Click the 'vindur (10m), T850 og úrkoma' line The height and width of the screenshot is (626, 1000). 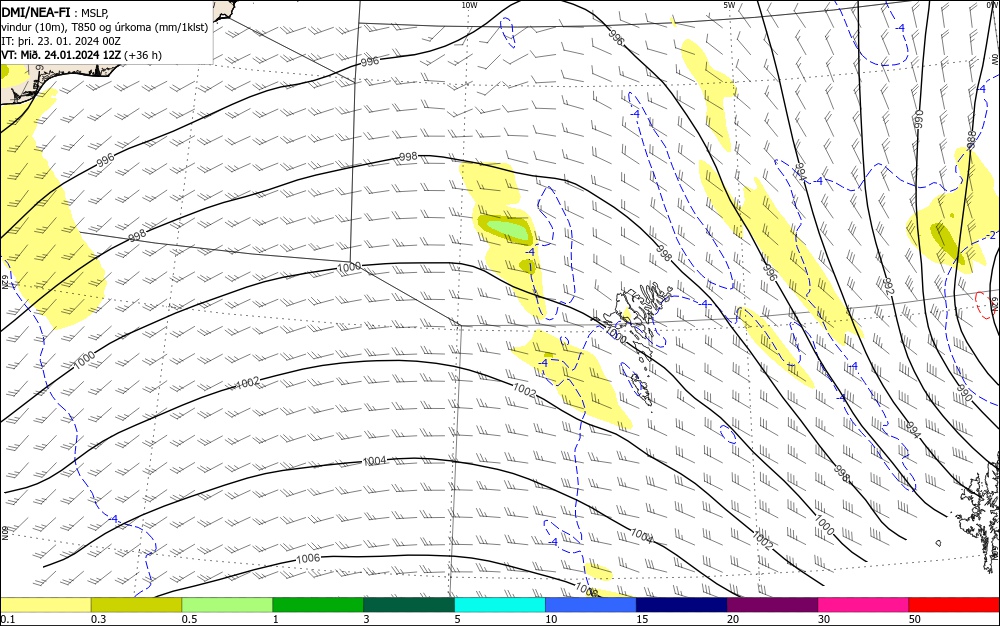coord(105,27)
